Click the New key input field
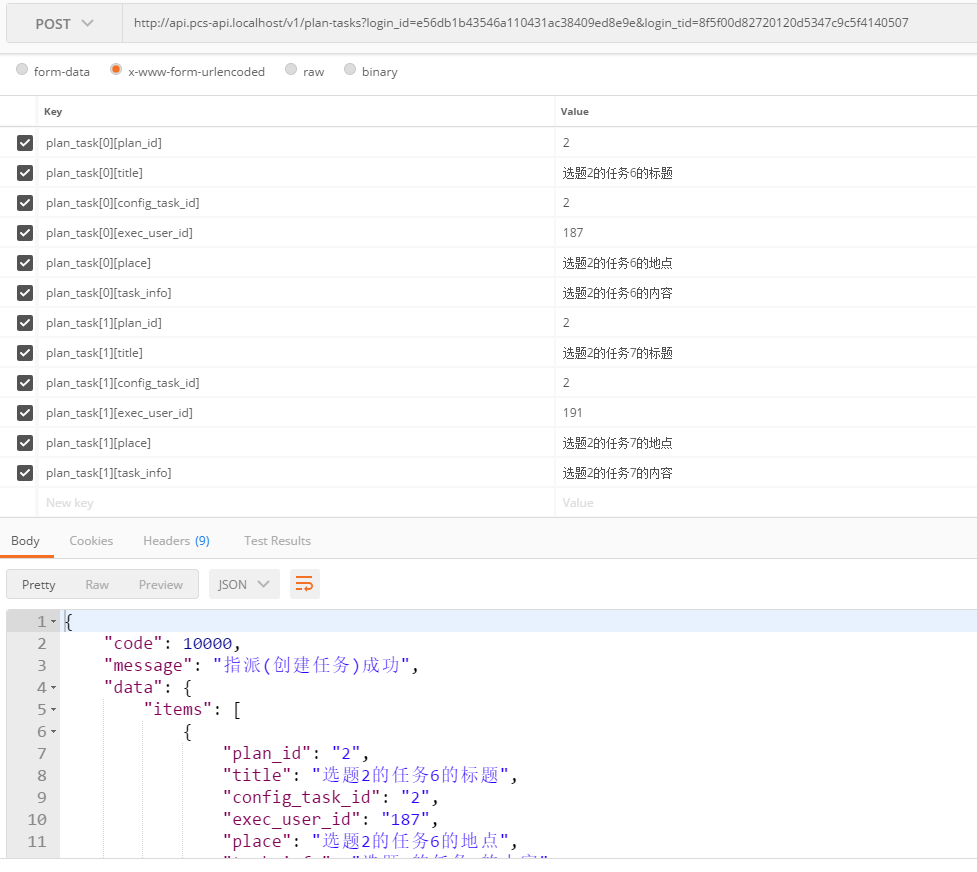 point(295,503)
